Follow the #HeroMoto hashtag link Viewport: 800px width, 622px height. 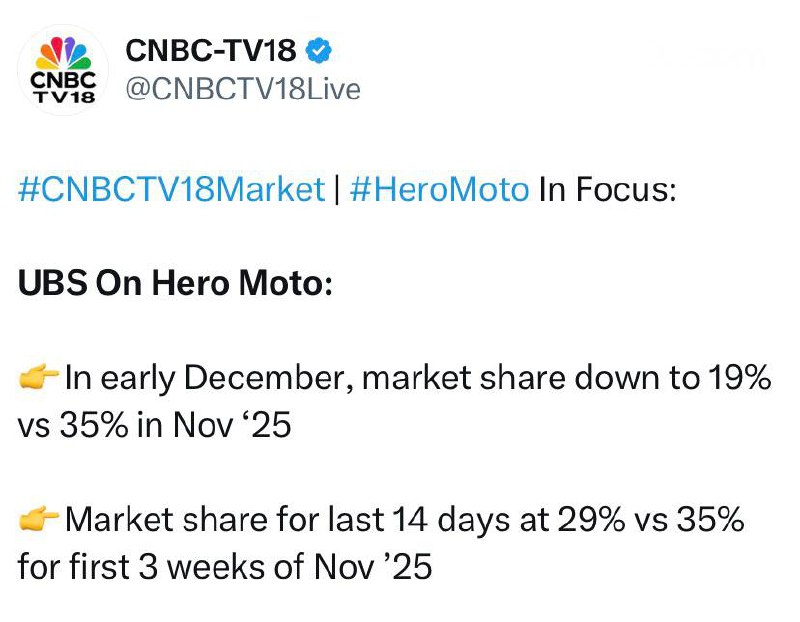[439, 189]
